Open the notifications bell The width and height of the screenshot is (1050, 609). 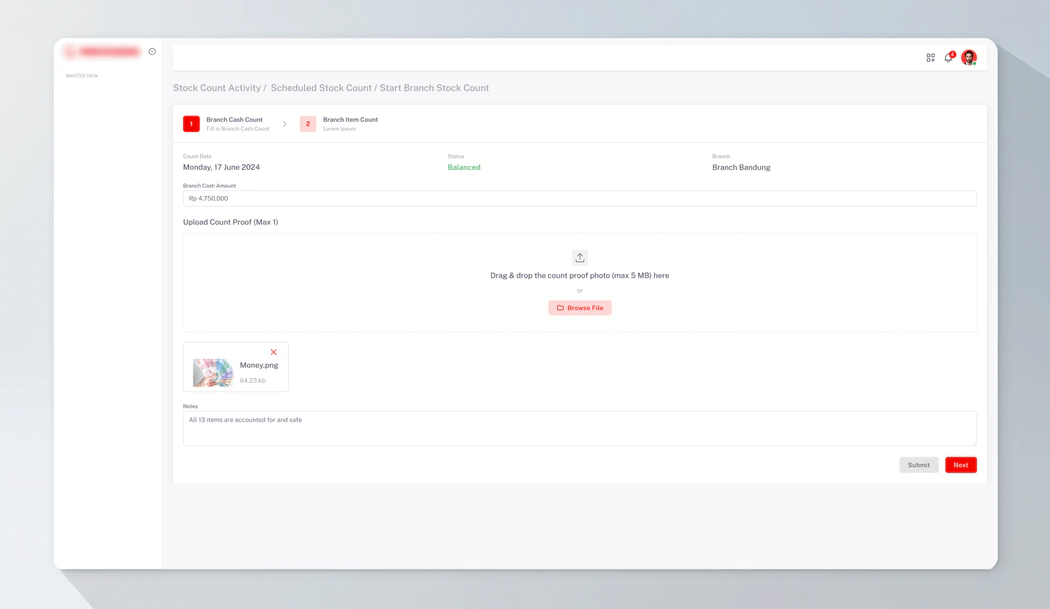point(948,58)
